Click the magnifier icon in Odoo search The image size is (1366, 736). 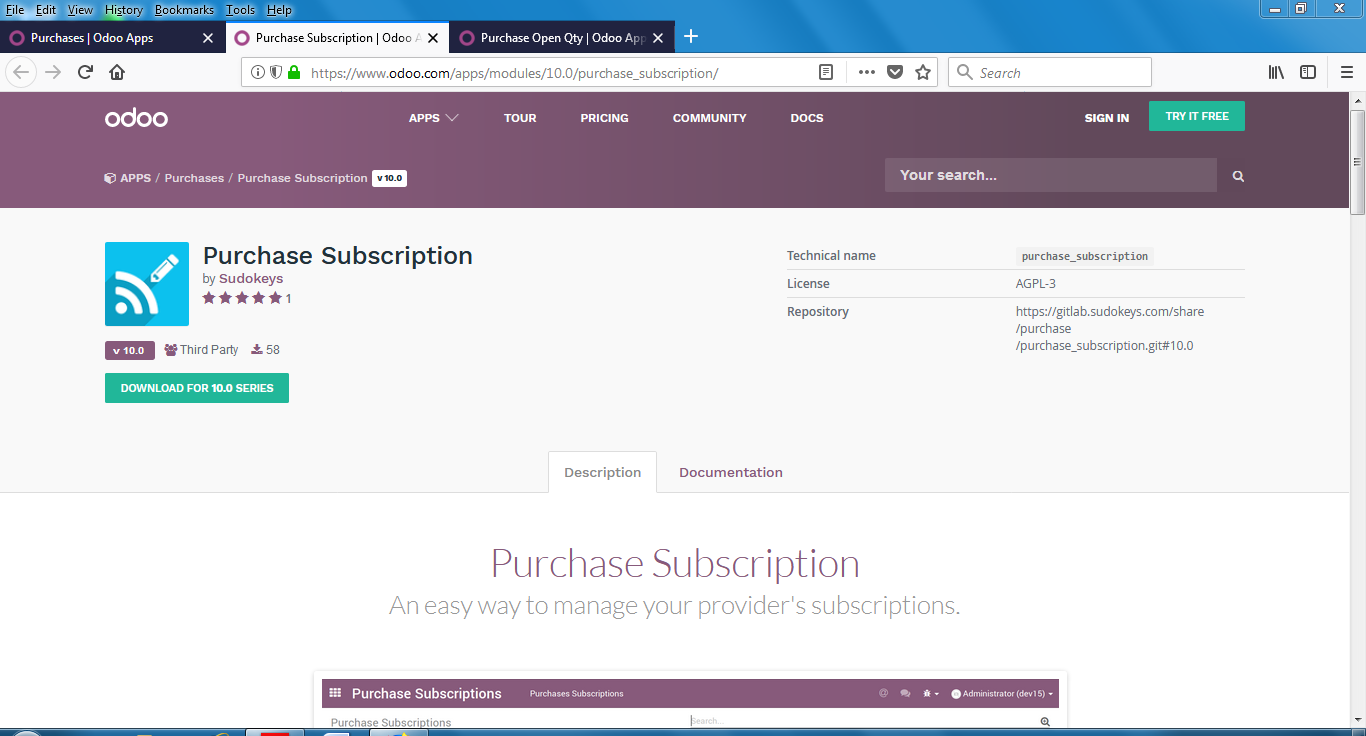click(1238, 176)
